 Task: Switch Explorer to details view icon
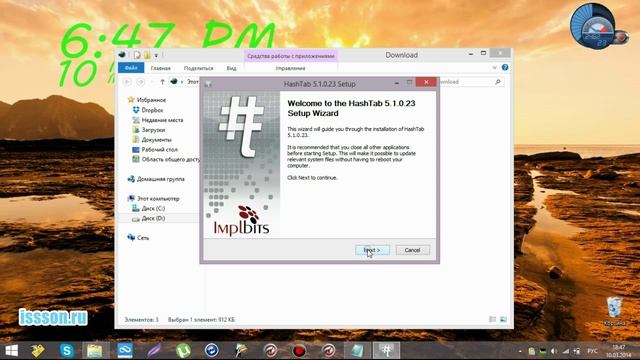point(493,319)
